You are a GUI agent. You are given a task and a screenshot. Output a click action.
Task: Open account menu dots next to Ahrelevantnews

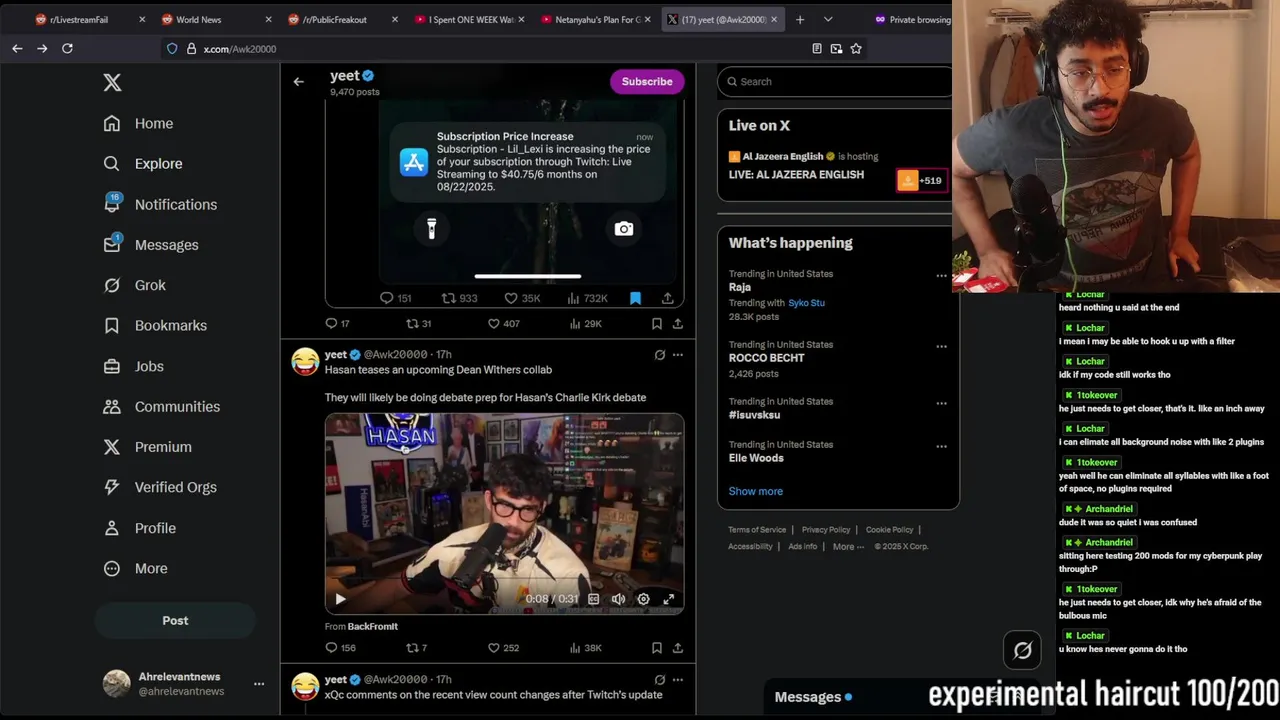259,684
